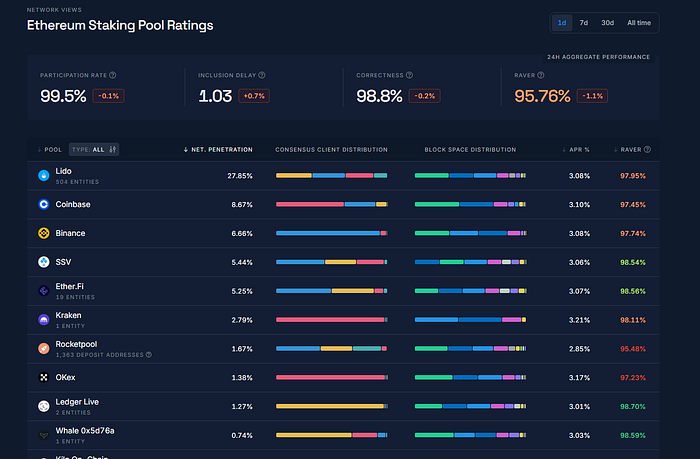Open RAVER column header help icon
The height and width of the screenshot is (459, 700).
pyautogui.click(x=647, y=150)
